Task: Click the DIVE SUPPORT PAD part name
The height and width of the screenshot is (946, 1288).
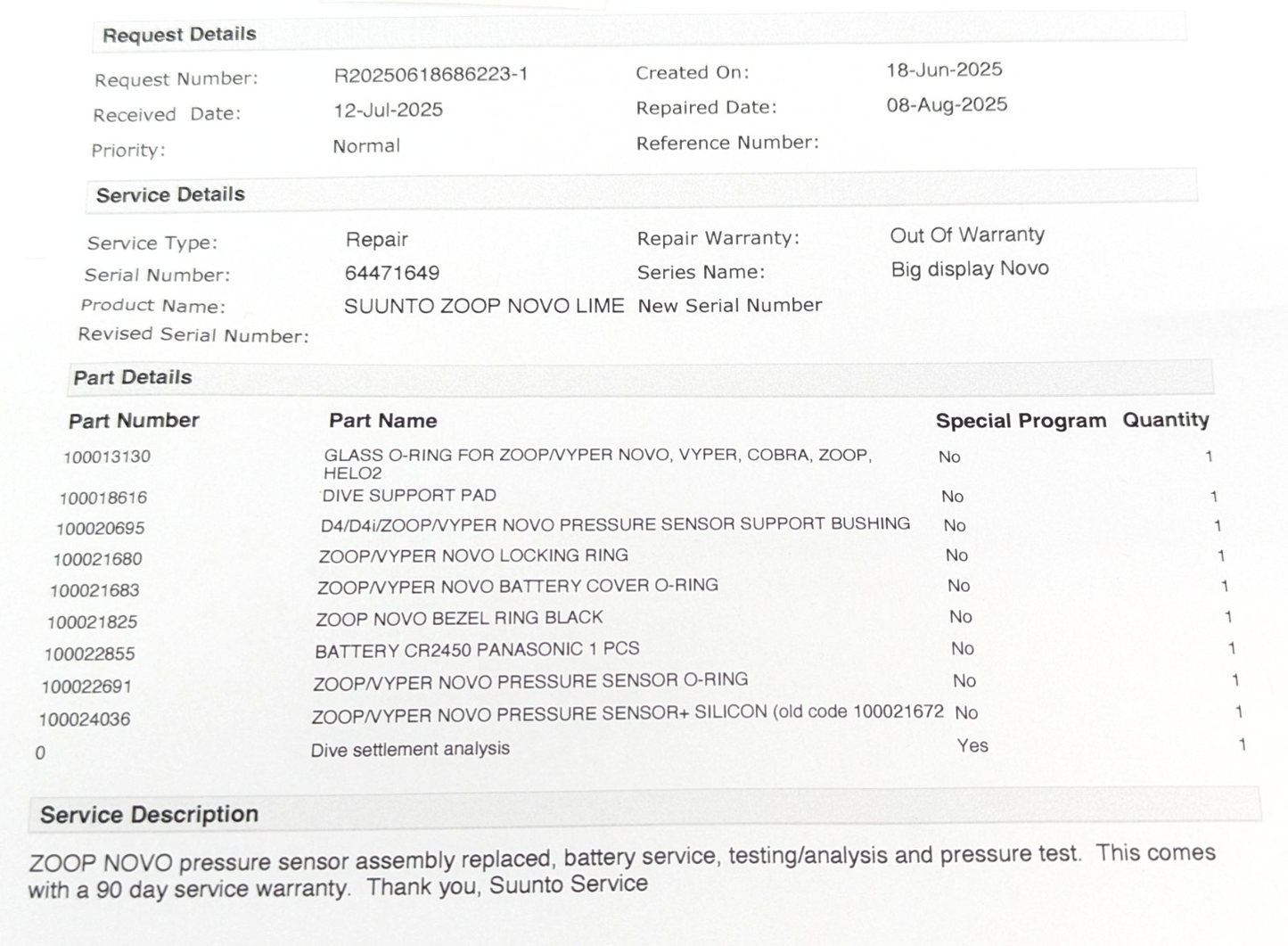Action: tap(409, 496)
